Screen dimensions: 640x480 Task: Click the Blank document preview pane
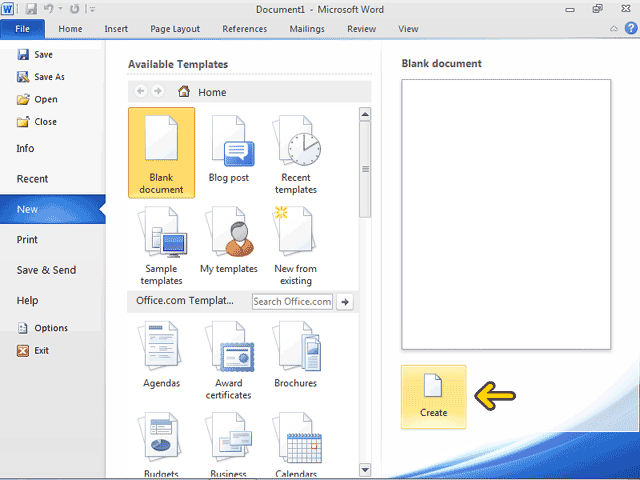[506, 214]
